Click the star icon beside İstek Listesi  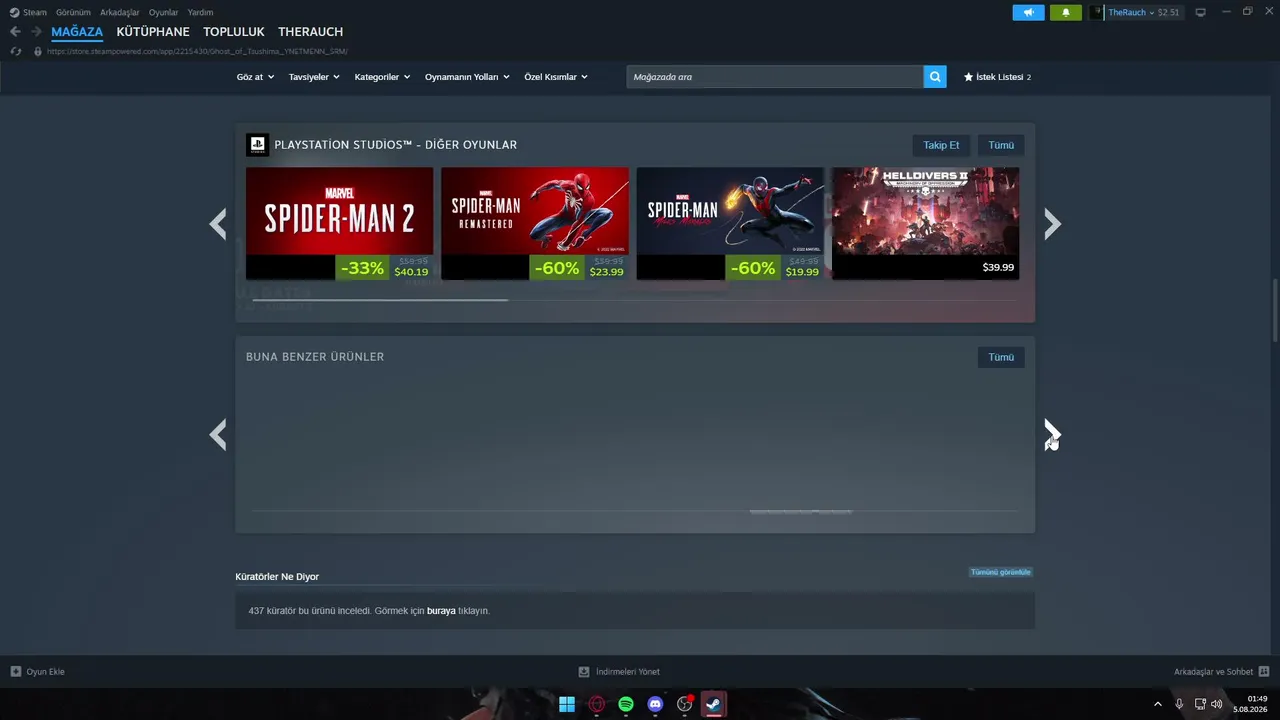[x=968, y=77]
